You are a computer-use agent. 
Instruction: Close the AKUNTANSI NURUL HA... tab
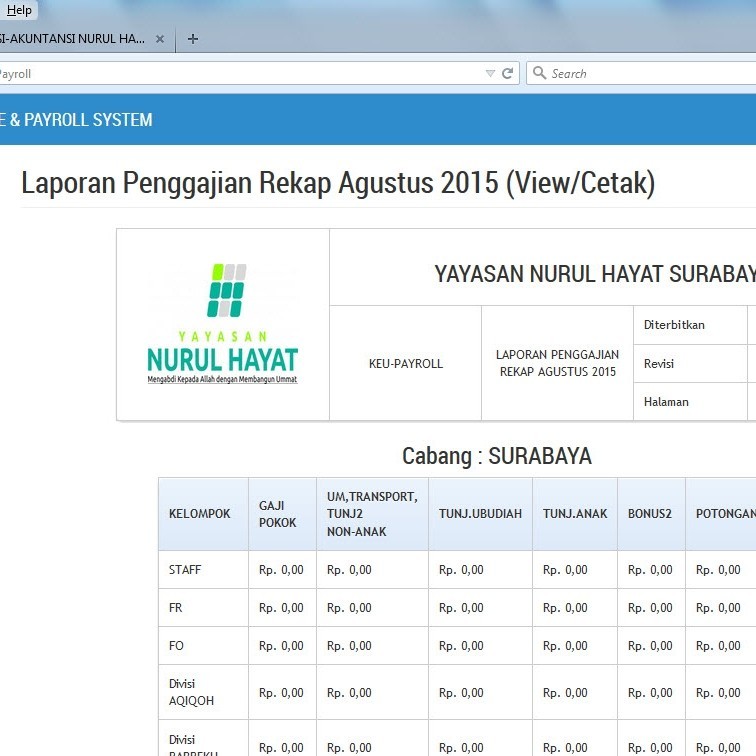[160, 39]
